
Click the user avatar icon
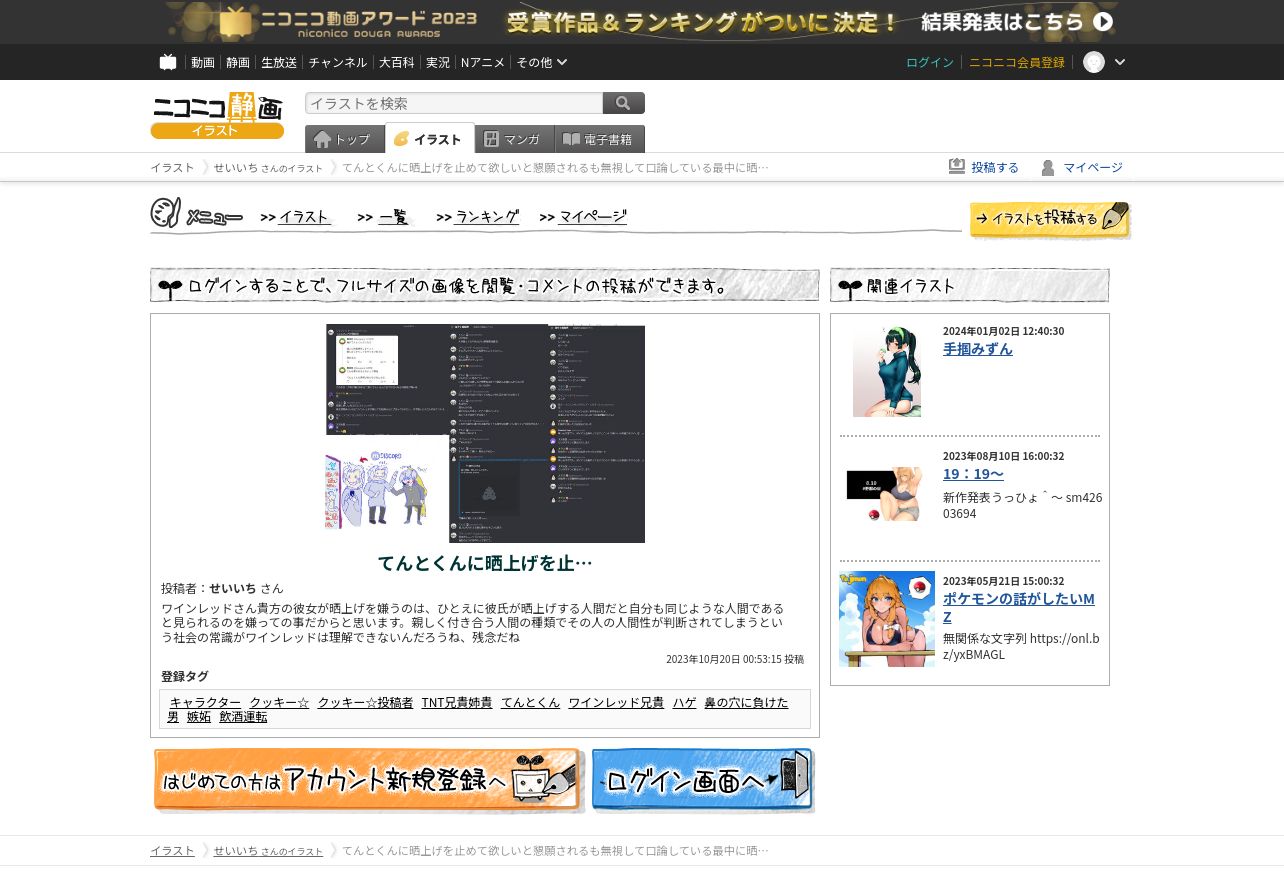click(x=1094, y=62)
